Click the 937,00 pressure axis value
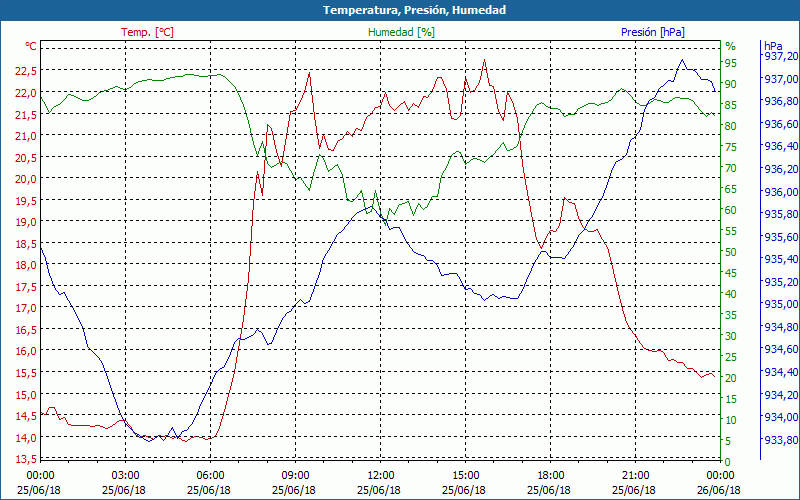Viewport: 800px width, 500px height. point(780,79)
